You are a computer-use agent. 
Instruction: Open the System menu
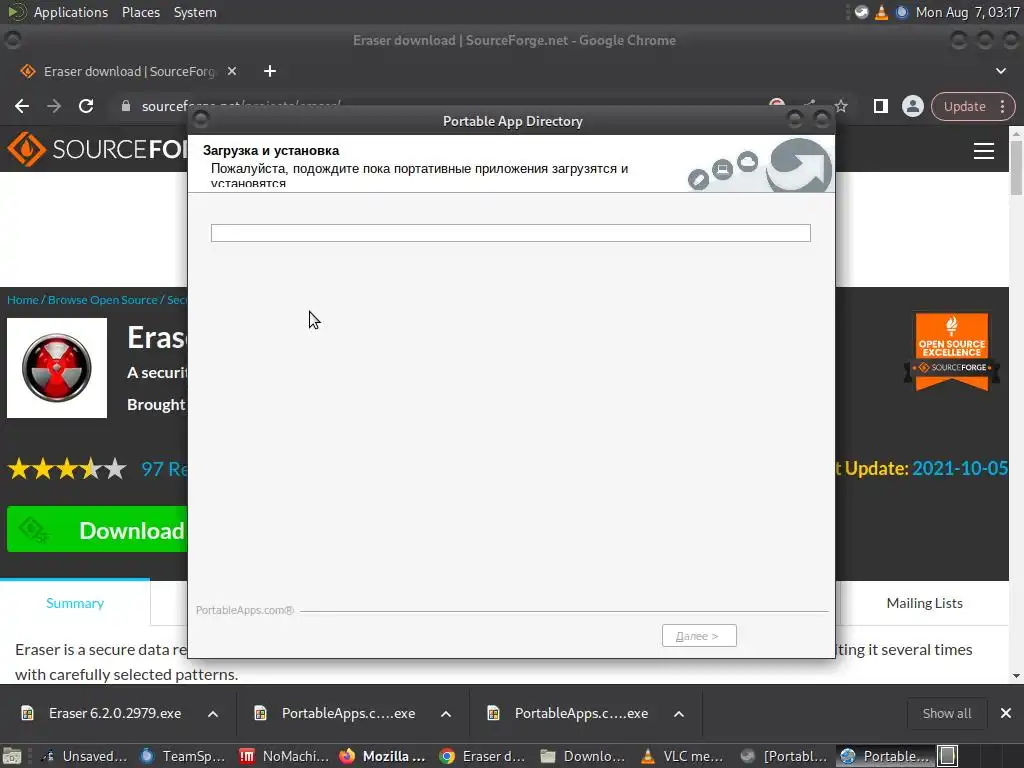195,12
